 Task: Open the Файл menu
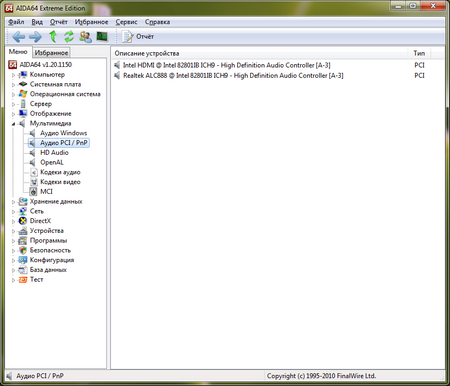(x=16, y=22)
